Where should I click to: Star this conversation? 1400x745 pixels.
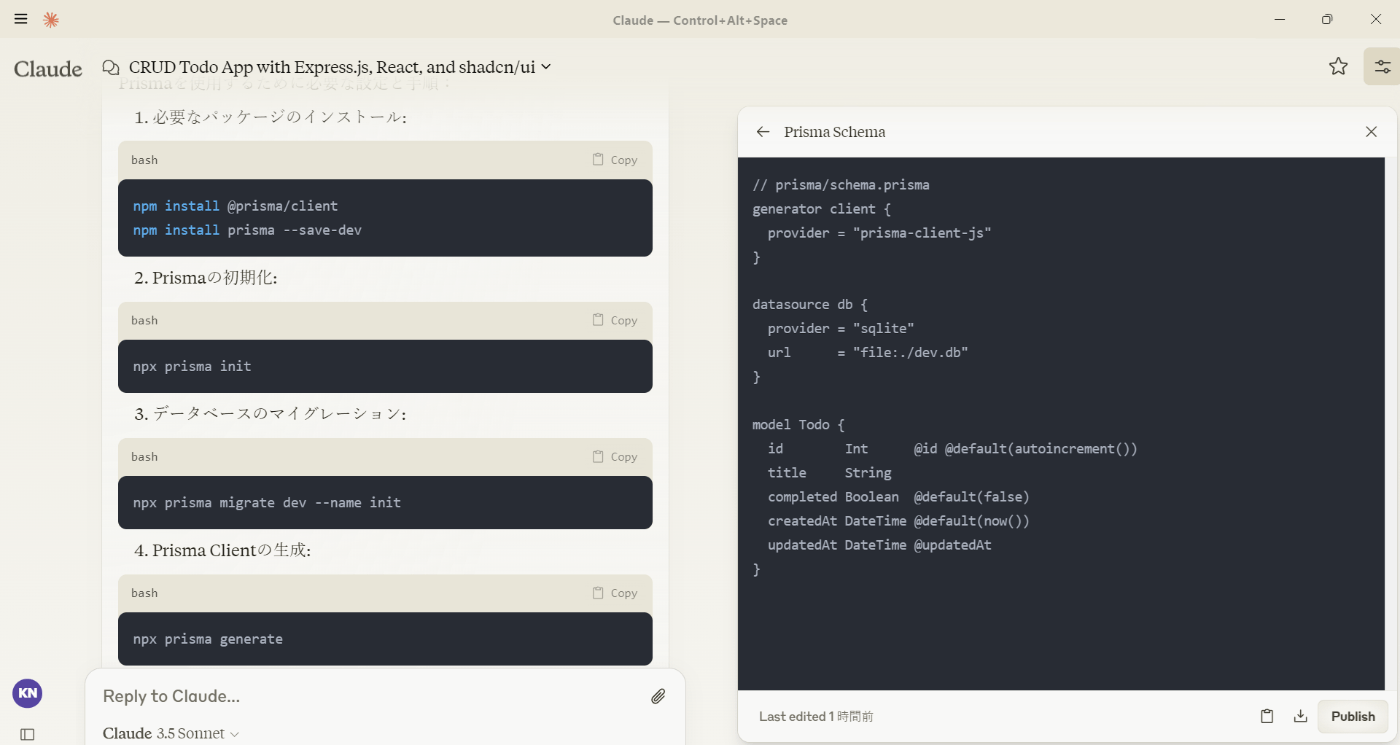click(x=1338, y=66)
